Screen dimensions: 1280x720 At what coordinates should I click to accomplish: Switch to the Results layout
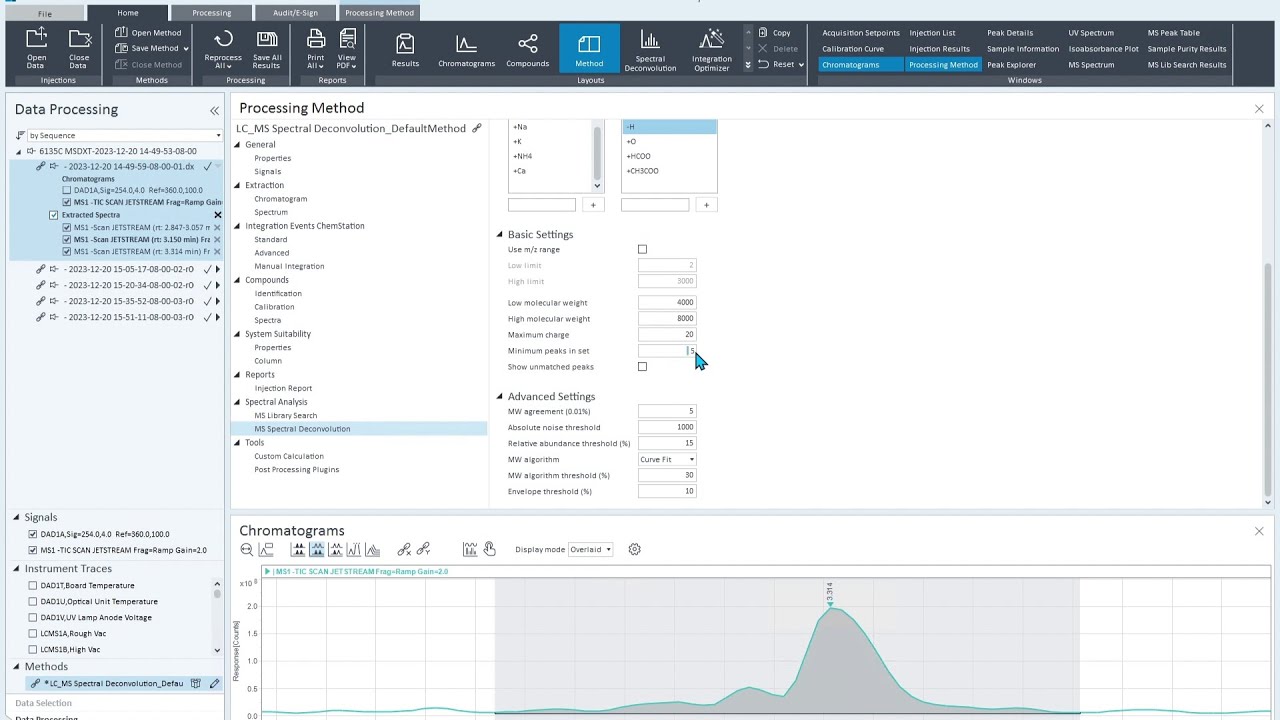click(405, 49)
